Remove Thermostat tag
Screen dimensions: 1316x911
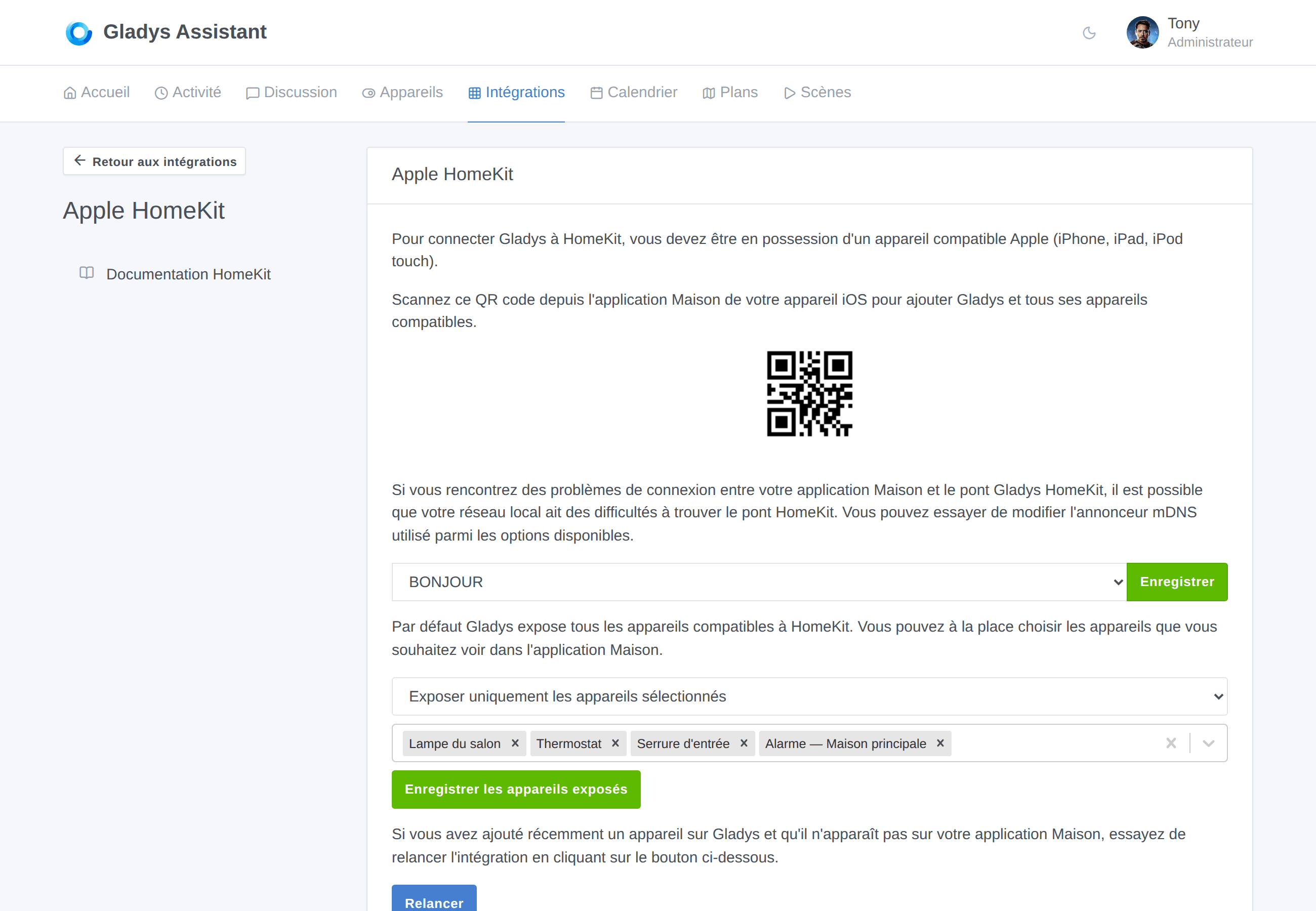(615, 743)
